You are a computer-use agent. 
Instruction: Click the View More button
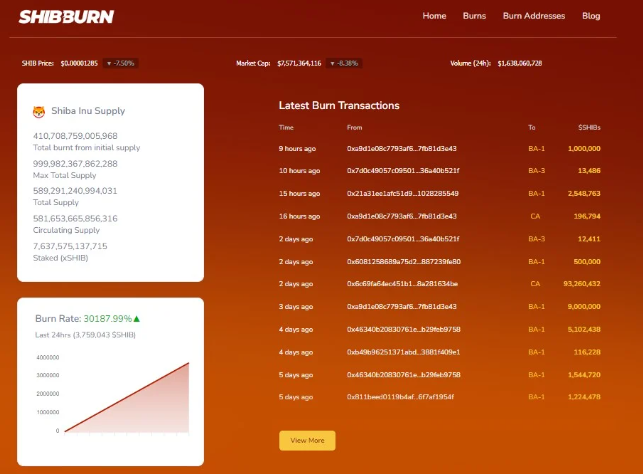tap(307, 440)
